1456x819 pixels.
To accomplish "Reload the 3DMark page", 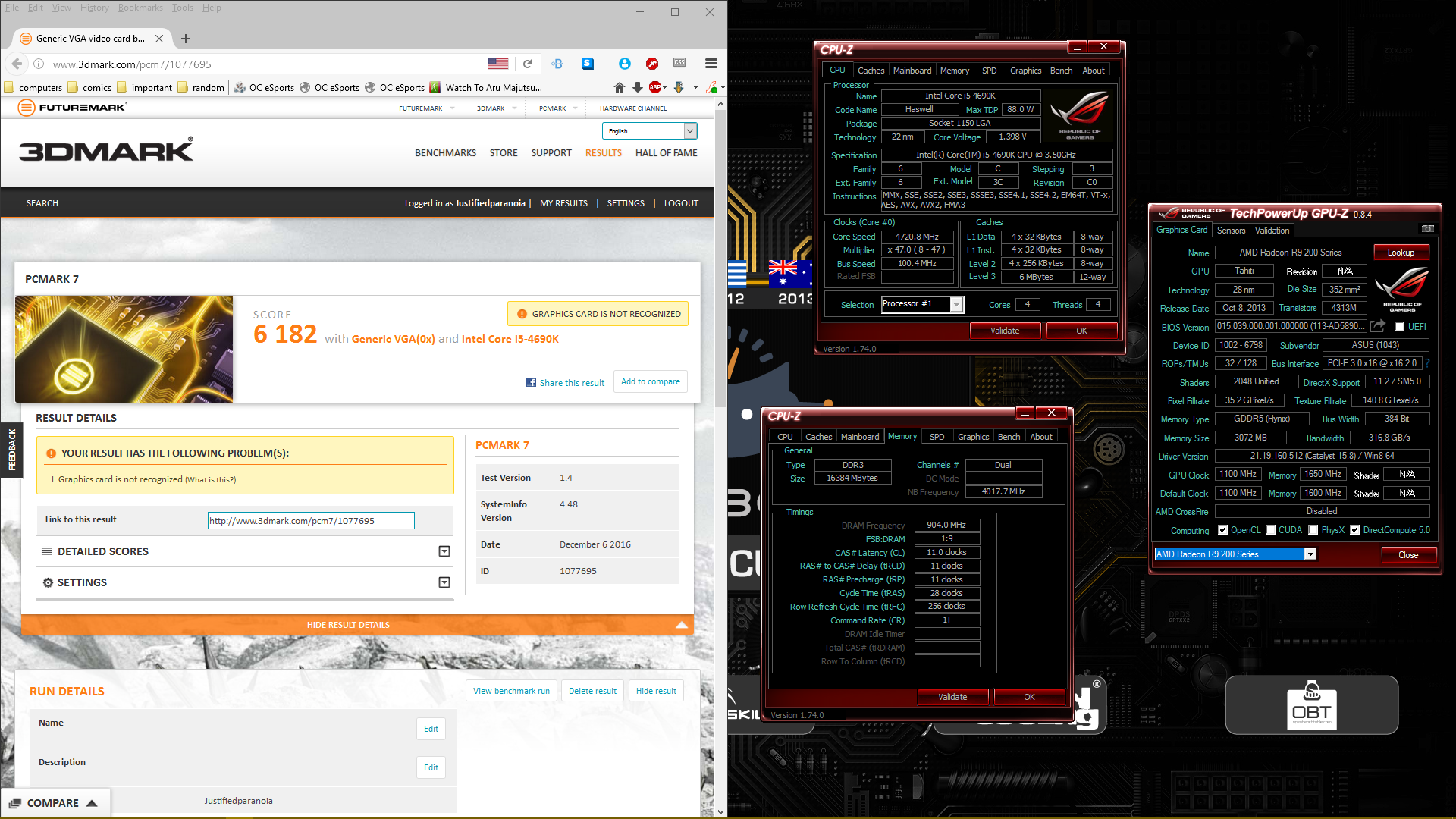I will pyautogui.click(x=527, y=64).
